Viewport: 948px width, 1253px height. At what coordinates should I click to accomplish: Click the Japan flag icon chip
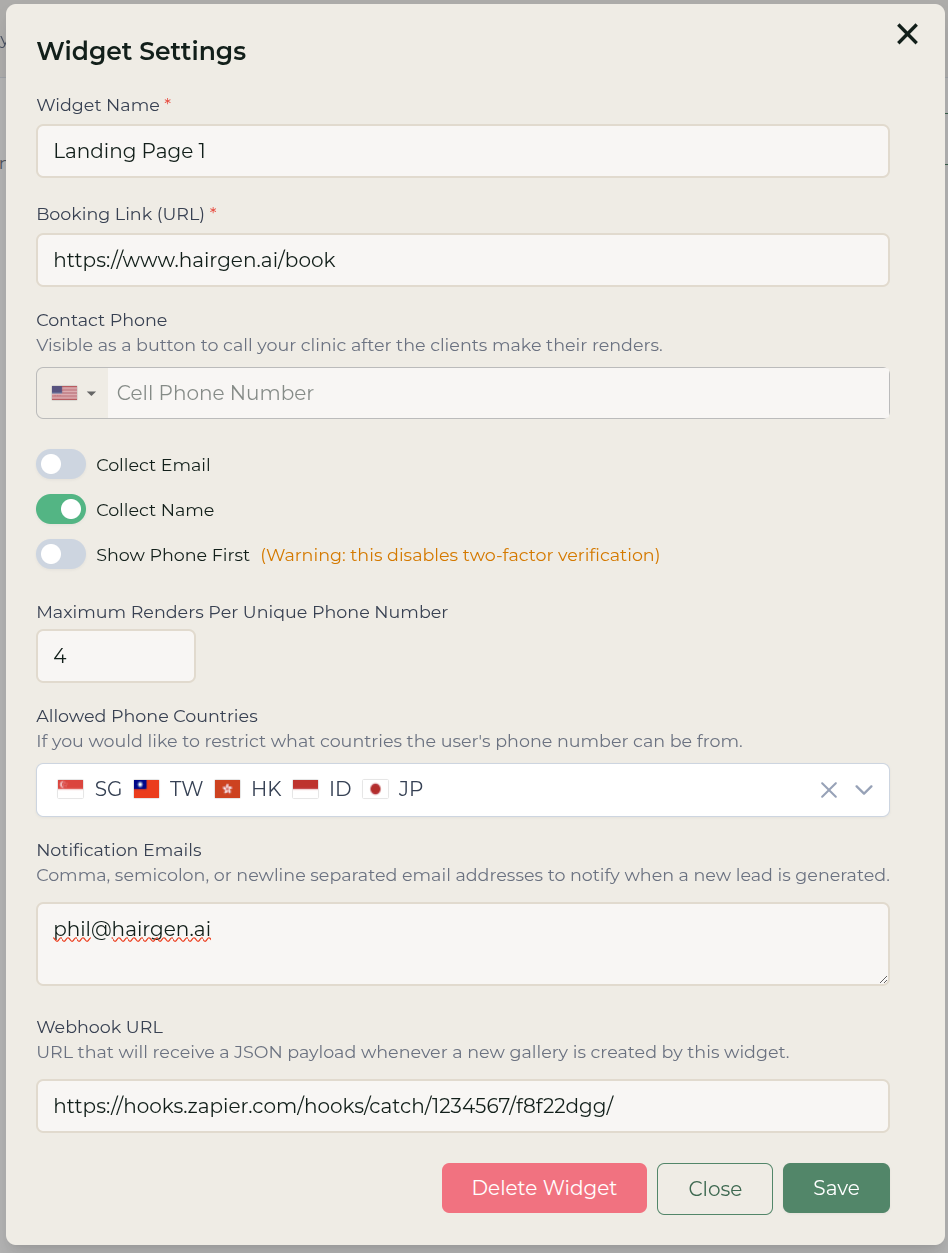[x=374, y=788]
